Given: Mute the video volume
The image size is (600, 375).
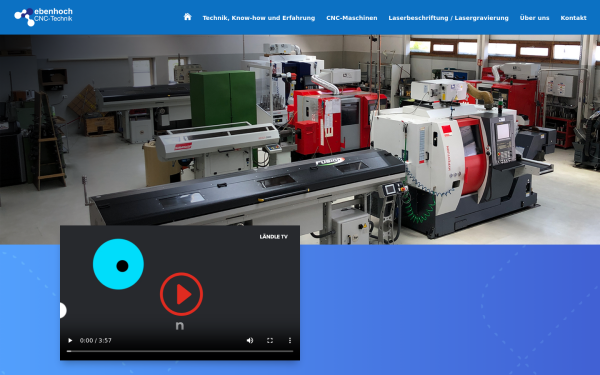Looking at the screenshot, I should point(250,340).
